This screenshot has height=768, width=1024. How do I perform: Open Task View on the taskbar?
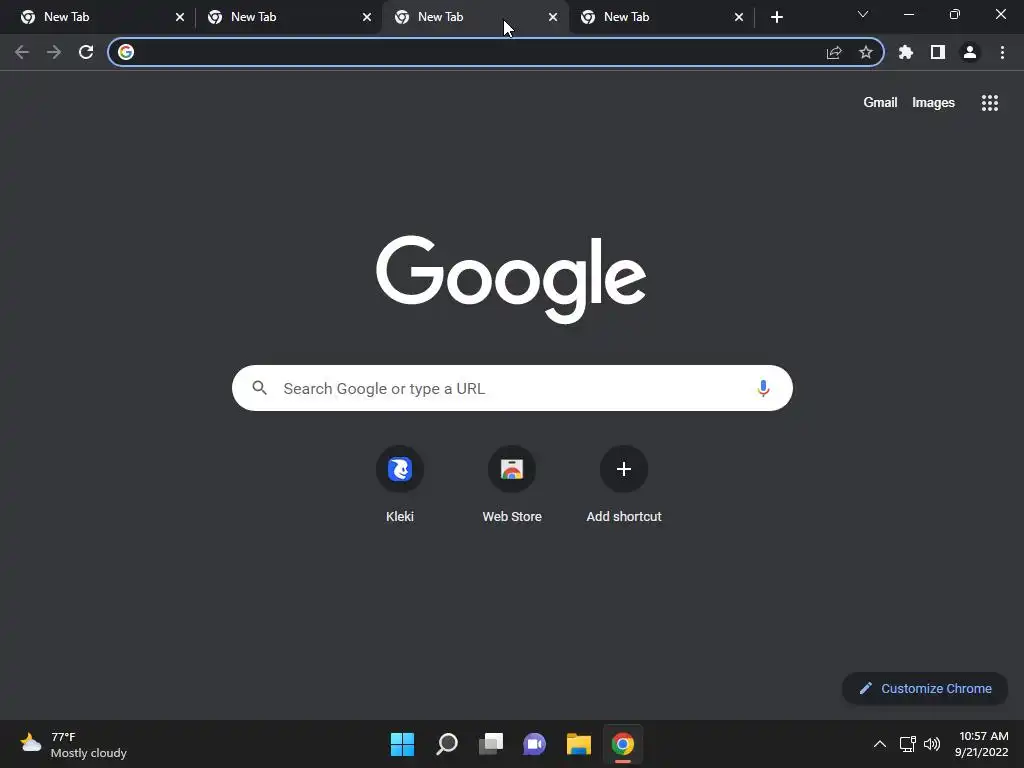tap(490, 744)
